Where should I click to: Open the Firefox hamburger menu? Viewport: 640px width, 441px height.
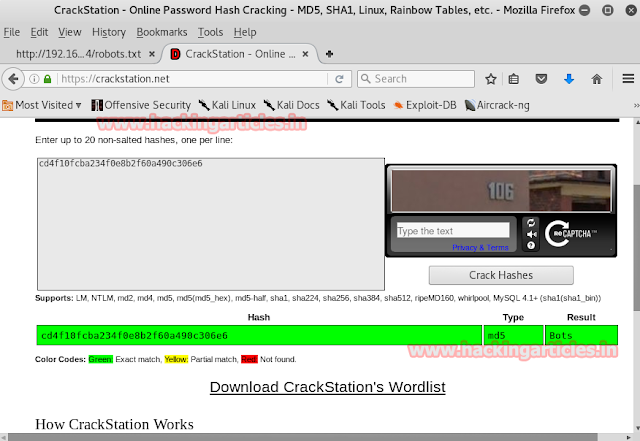[x=628, y=79]
